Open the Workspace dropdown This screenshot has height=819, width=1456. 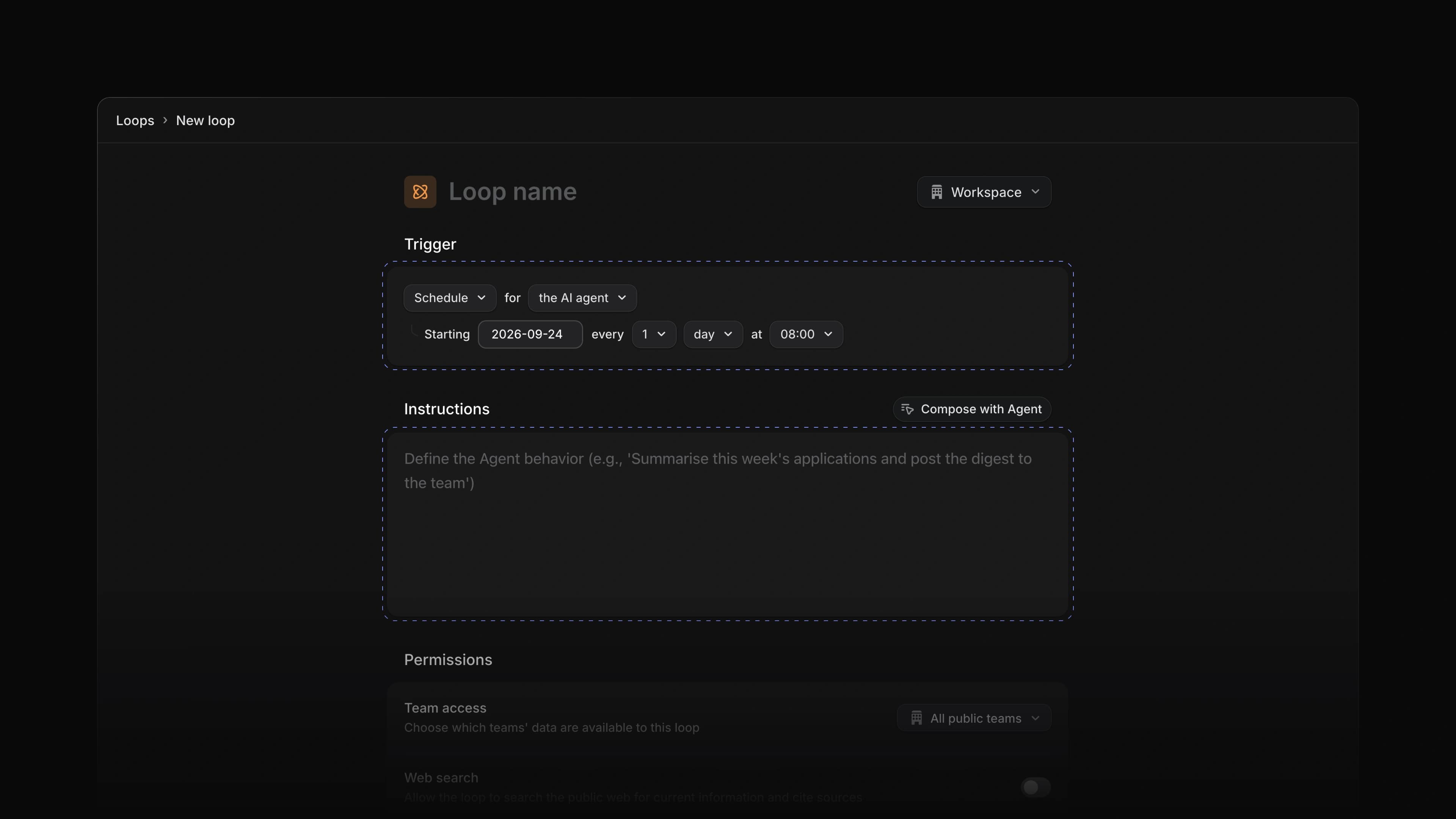point(984,192)
